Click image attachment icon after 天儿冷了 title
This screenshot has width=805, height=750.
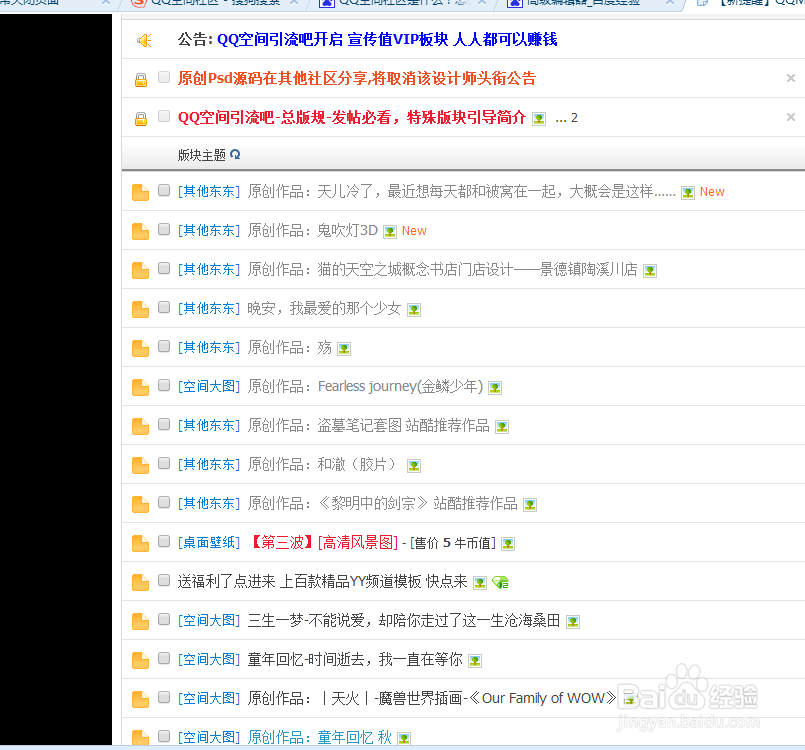pyautogui.click(x=688, y=193)
